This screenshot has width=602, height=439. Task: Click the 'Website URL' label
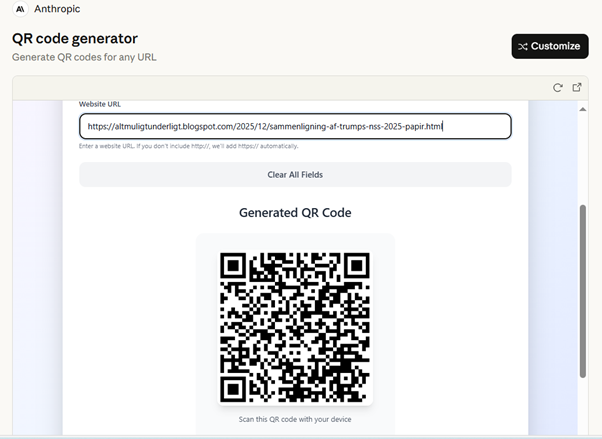pyautogui.click(x=100, y=104)
